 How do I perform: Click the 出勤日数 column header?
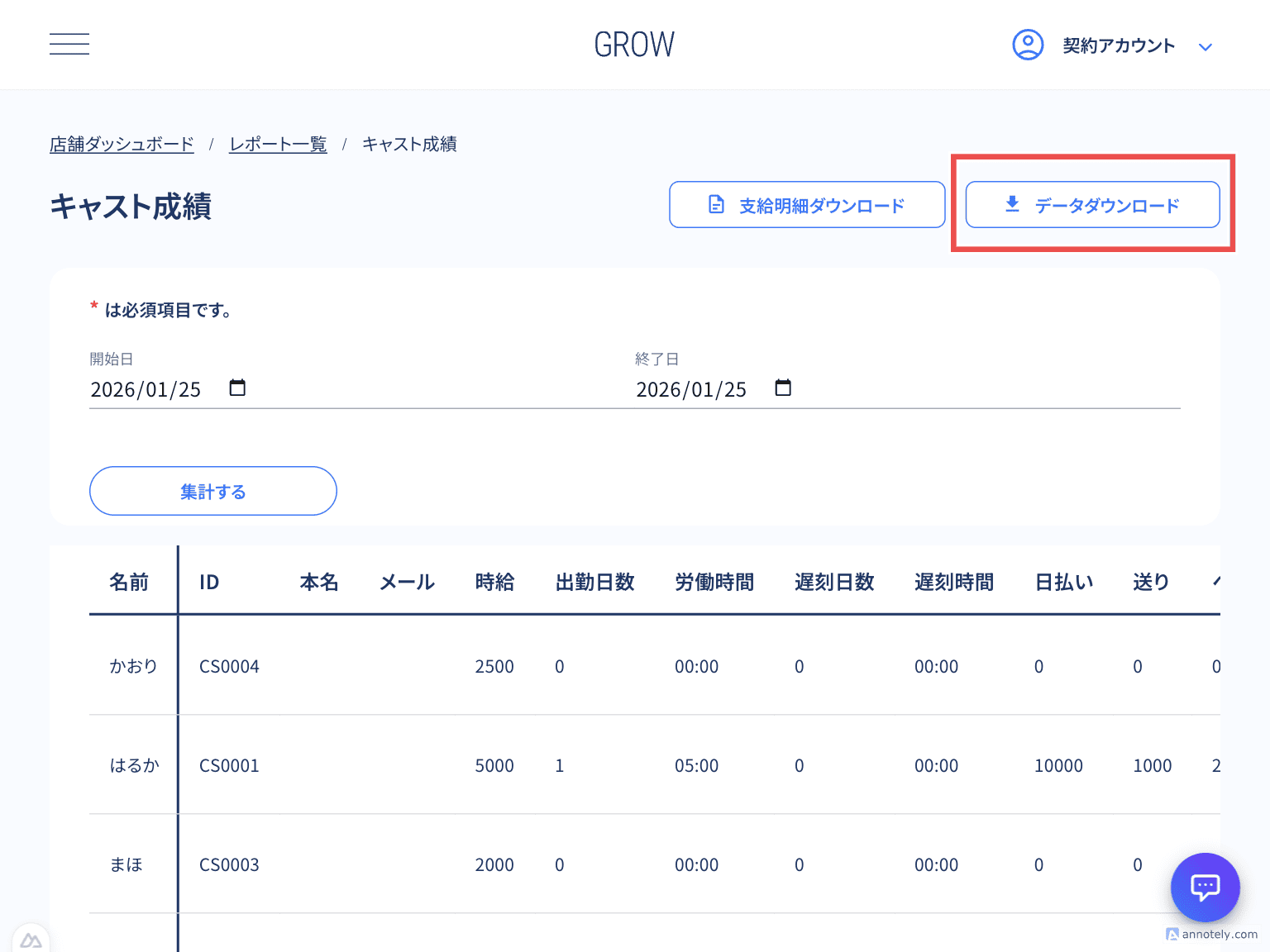click(594, 582)
